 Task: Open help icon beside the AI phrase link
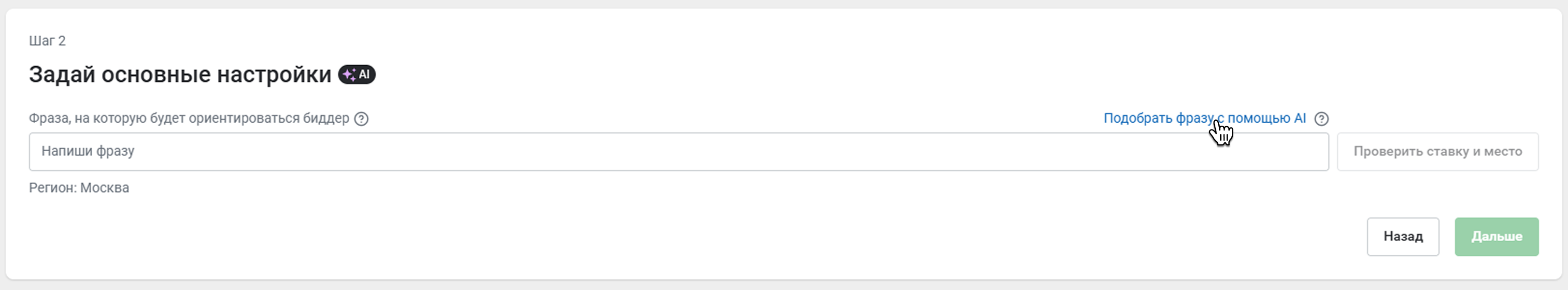pos(1322,119)
